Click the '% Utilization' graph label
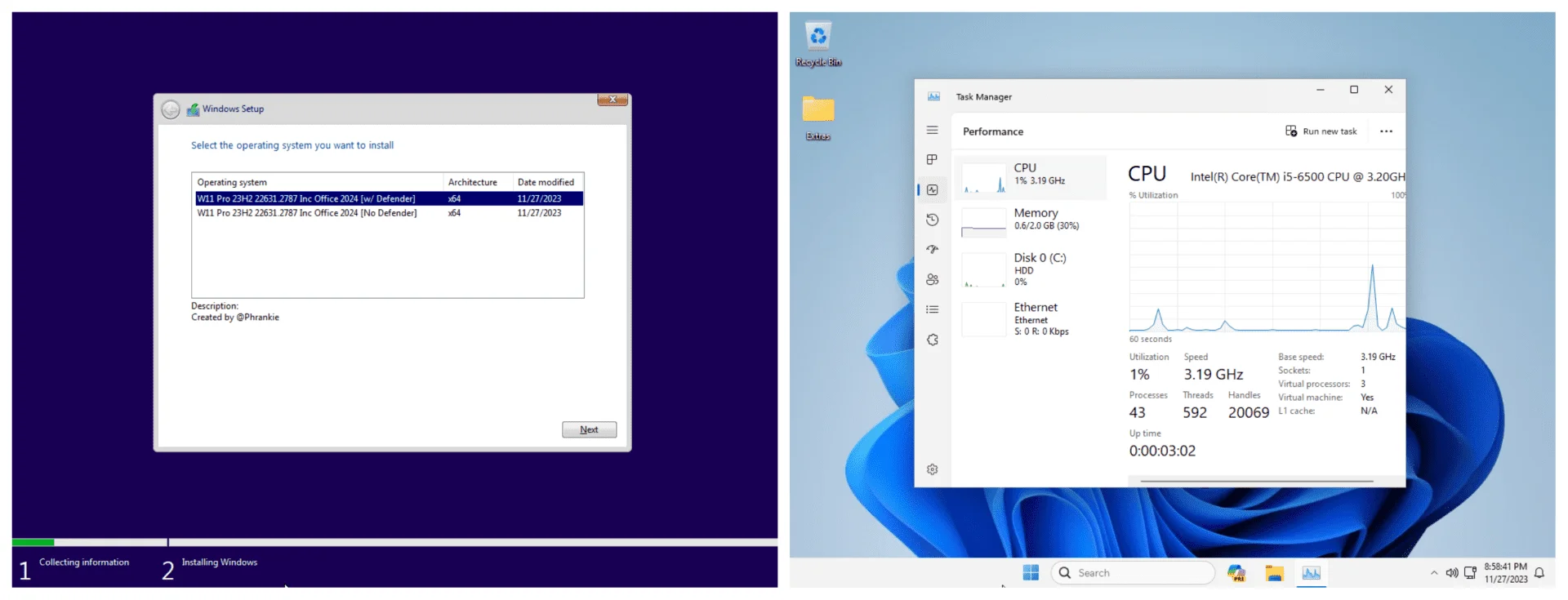The height and width of the screenshot is (600, 1568). [1153, 195]
